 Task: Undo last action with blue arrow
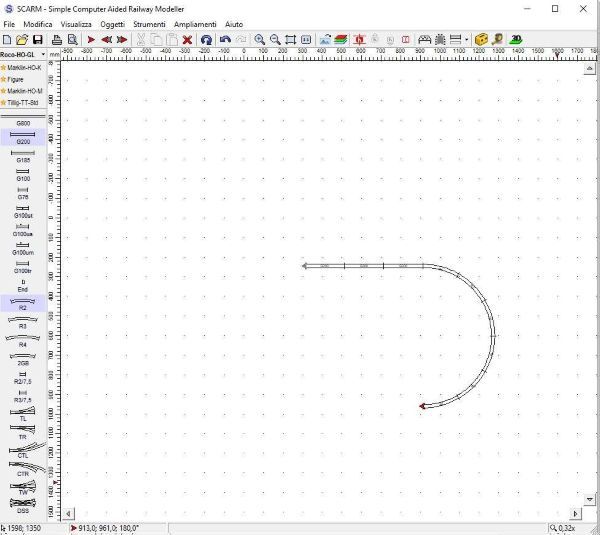pyautogui.click(x=225, y=39)
